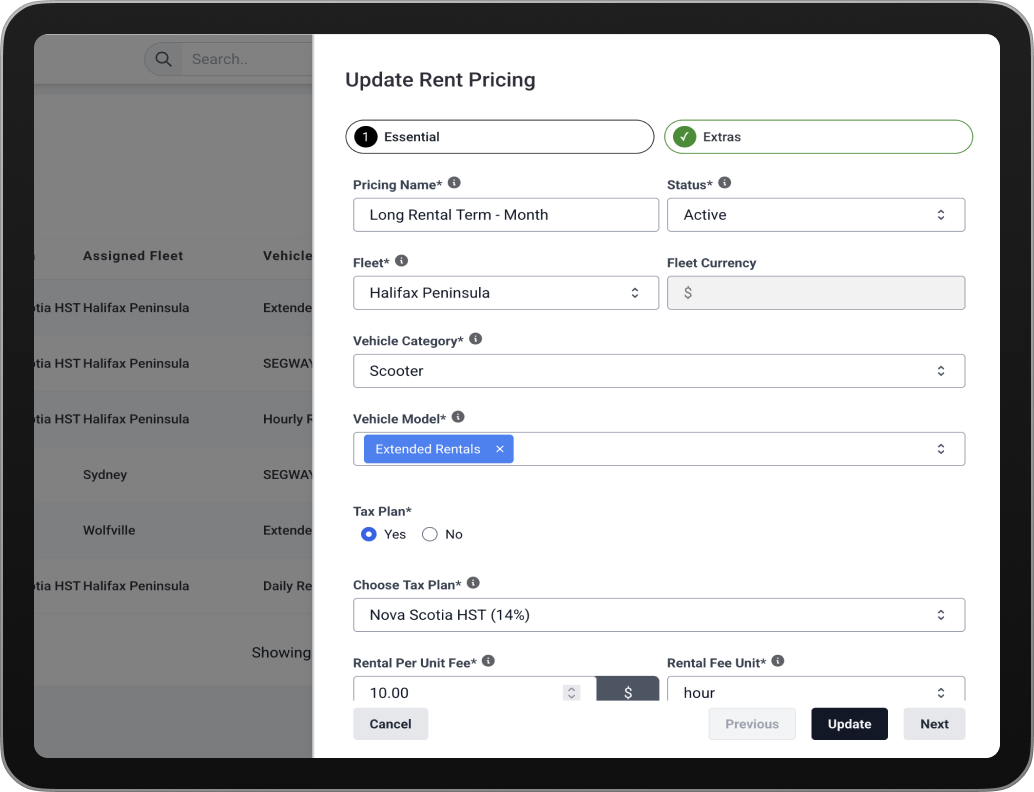This screenshot has width=1034, height=792.
Task: Select Yes for Tax Plan
Action: click(x=369, y=534)
